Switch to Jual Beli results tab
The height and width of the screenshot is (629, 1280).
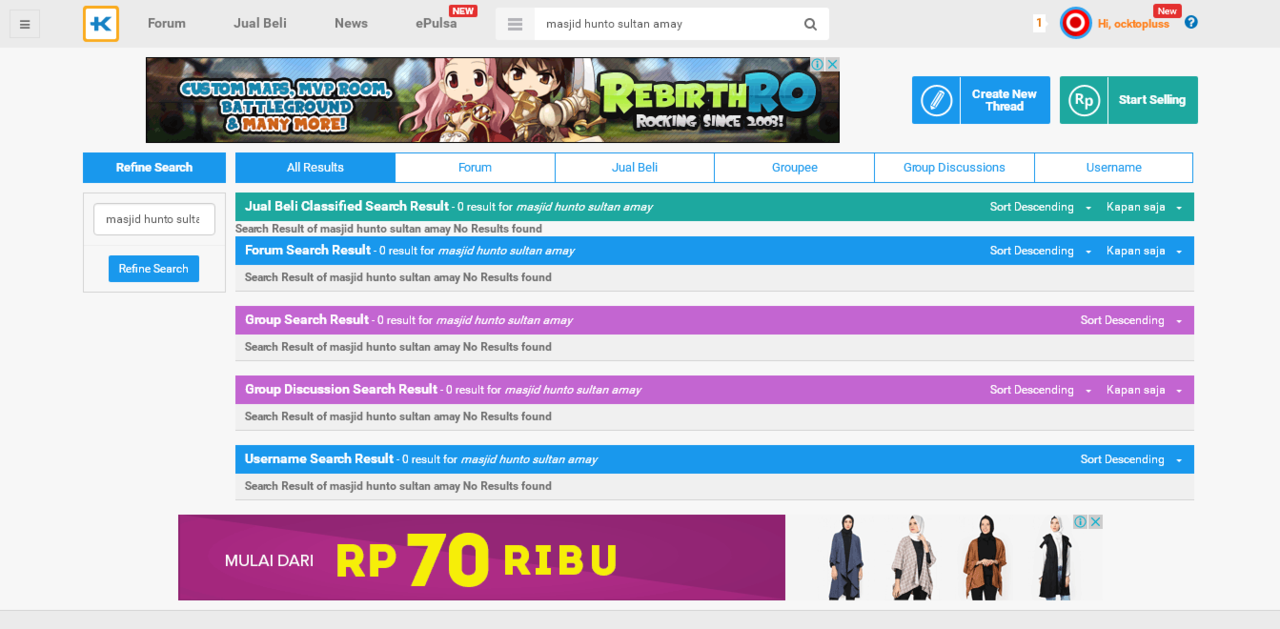pos(635,167)
